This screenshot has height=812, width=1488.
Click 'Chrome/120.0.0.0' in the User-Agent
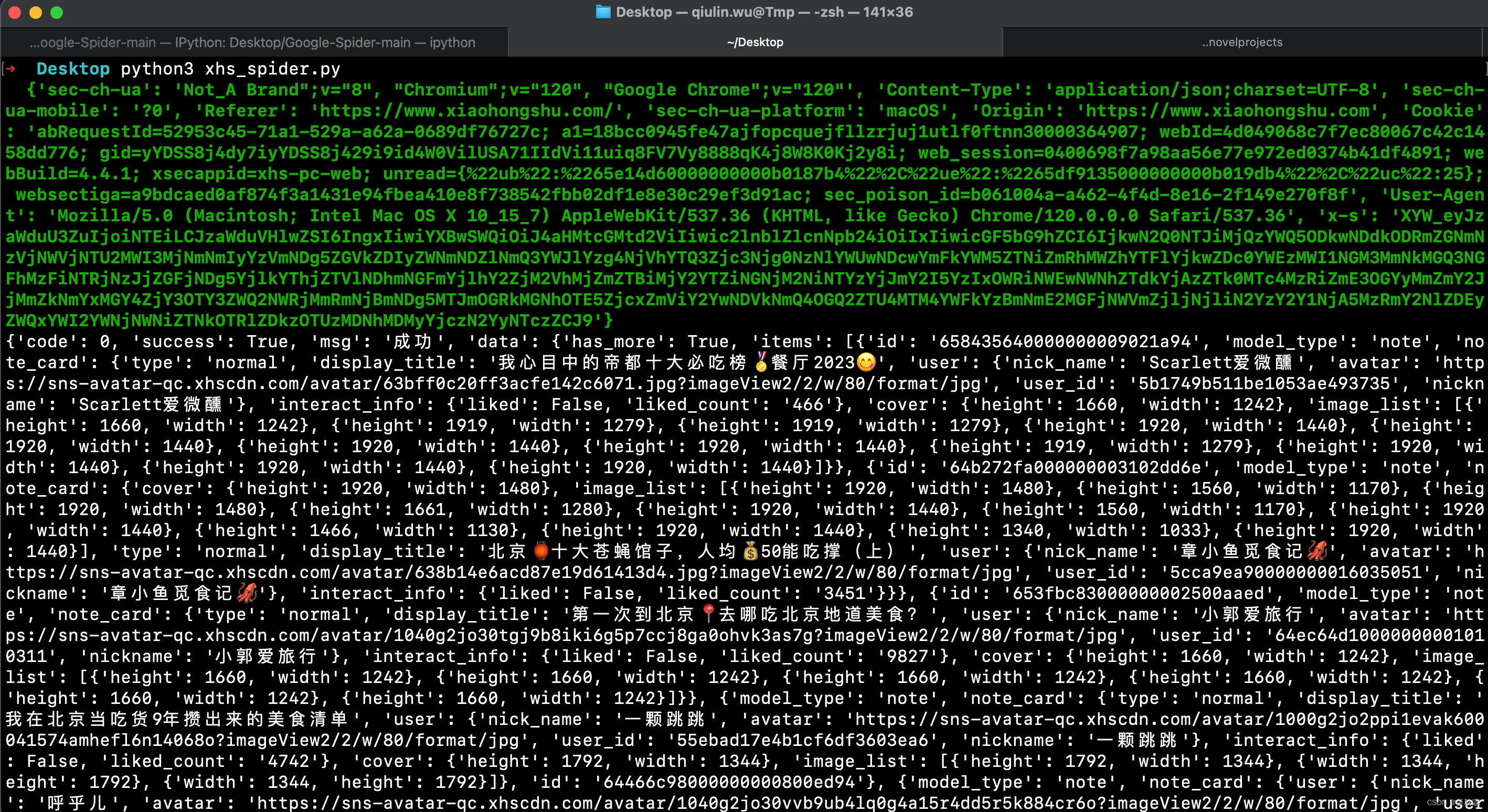click(x=1054, y=216)
